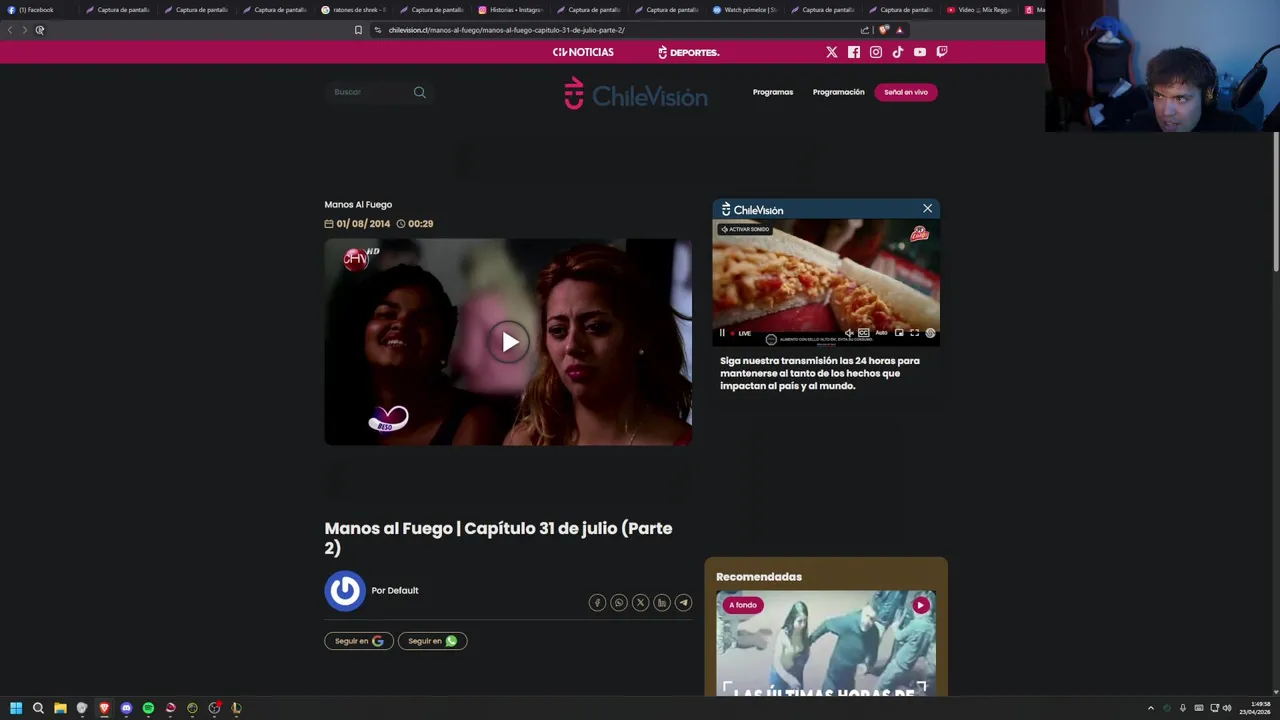The height and width of the screenshot is (720, 1280).
Task: Open the A fondo recommended thumbnail
Action: point(826,643)
